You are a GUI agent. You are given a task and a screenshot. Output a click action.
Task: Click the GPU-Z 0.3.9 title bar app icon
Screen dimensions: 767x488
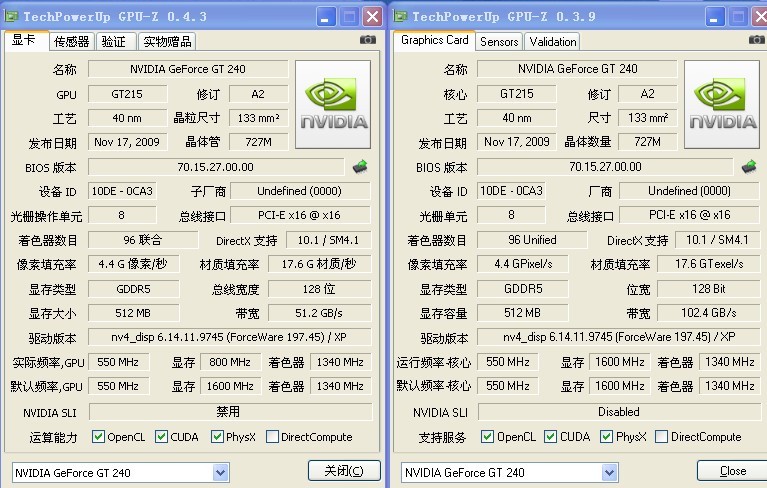pos(400,17)
